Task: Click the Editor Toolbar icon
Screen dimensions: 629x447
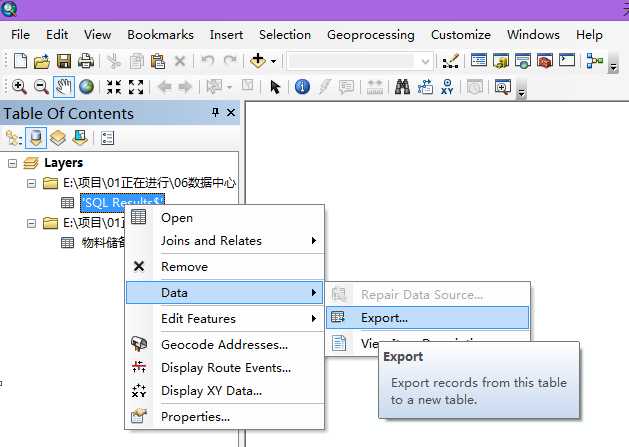Action: coord(450,61)
